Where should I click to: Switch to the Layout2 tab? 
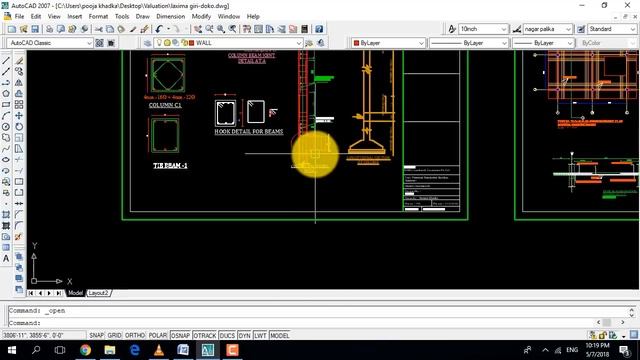tap(98, 293)
